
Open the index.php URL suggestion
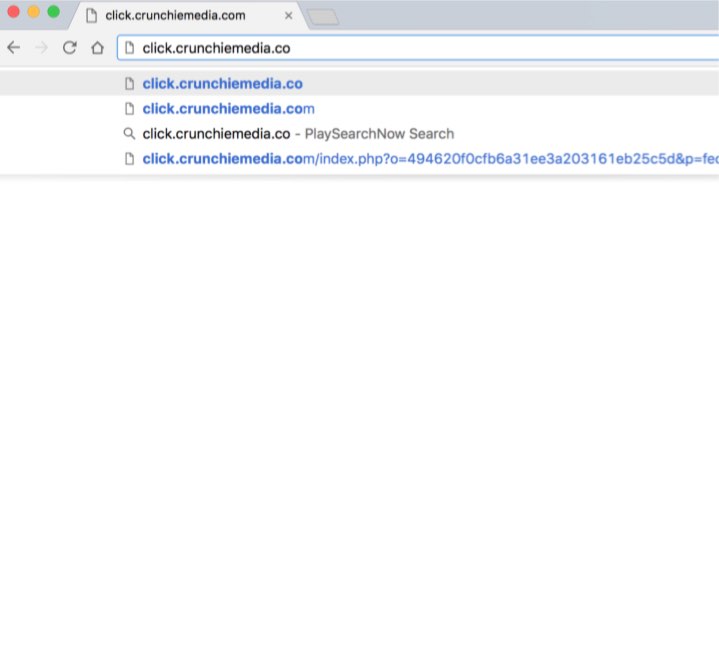(420, 159)
